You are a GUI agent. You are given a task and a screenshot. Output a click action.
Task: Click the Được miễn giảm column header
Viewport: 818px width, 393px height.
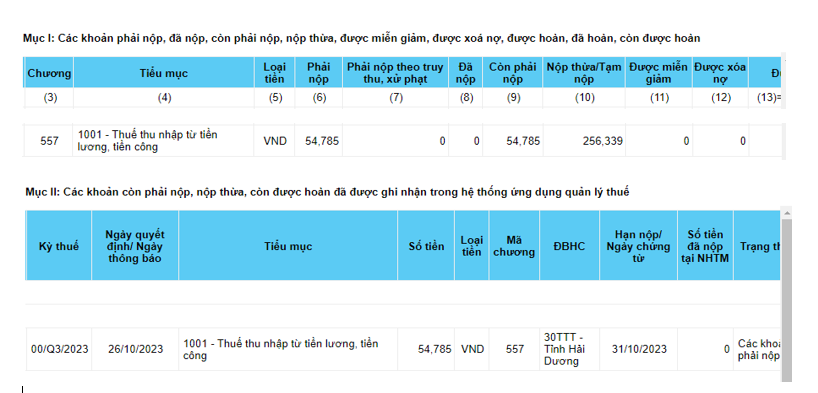[659, 73]
